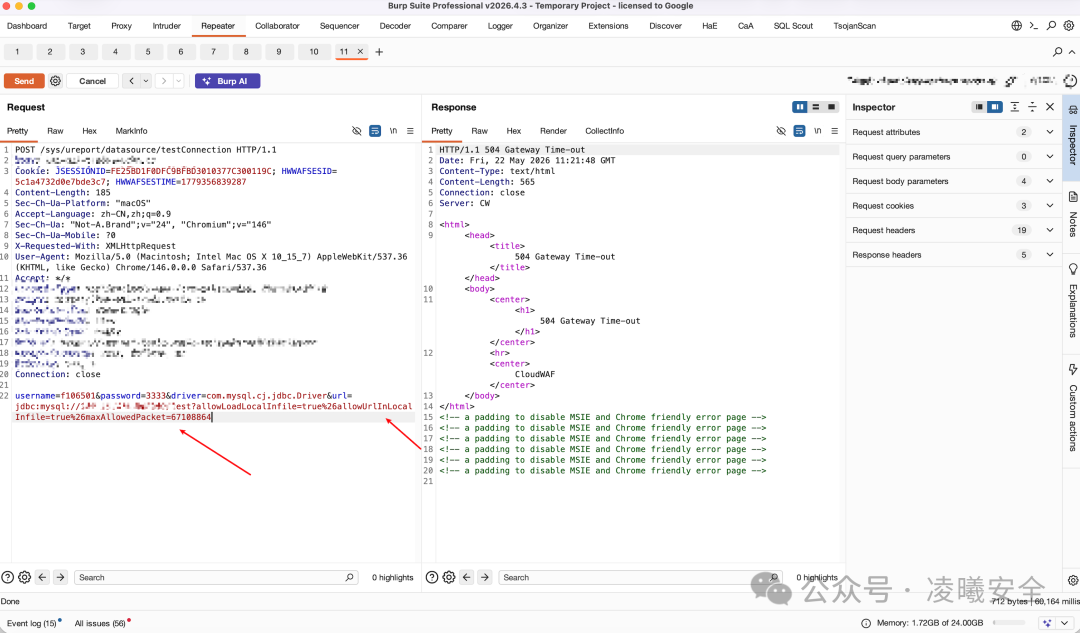Open the Collaborator tab
This screenshot has height=633, width=1080.
(x=278, y=26)
